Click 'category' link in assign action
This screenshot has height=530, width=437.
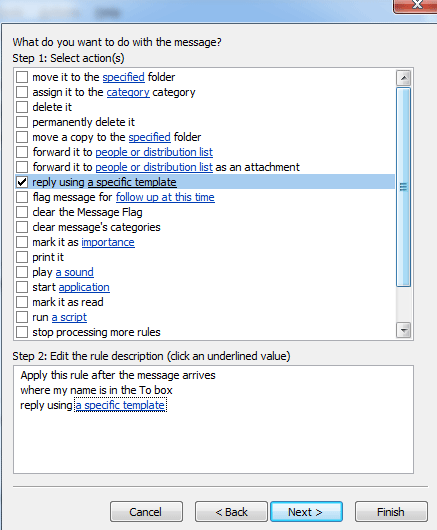point(128,92)
